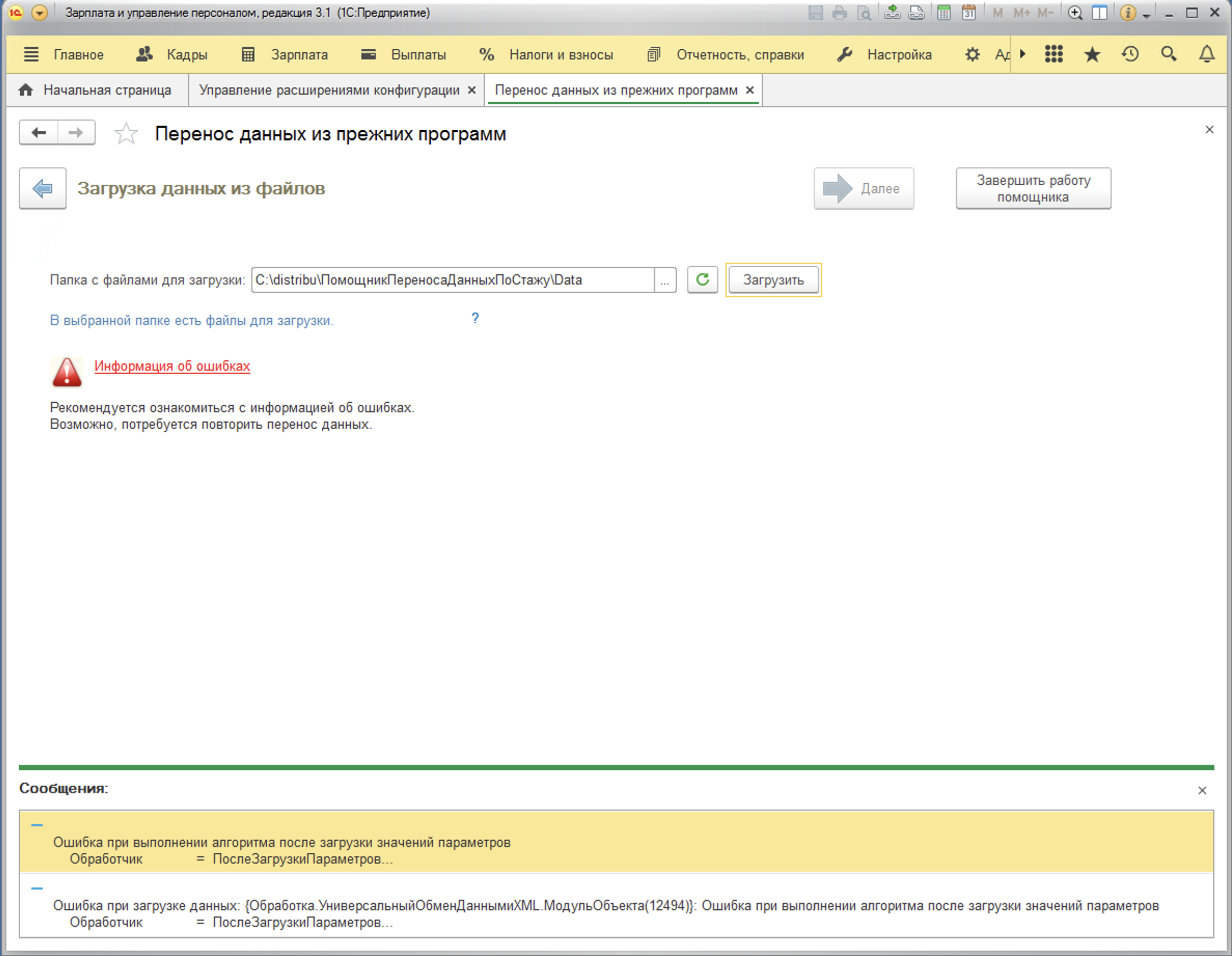Close the form with the X button
Image resolution: width=1232 pixels, height=956 pixels.
coord(1210,130)
